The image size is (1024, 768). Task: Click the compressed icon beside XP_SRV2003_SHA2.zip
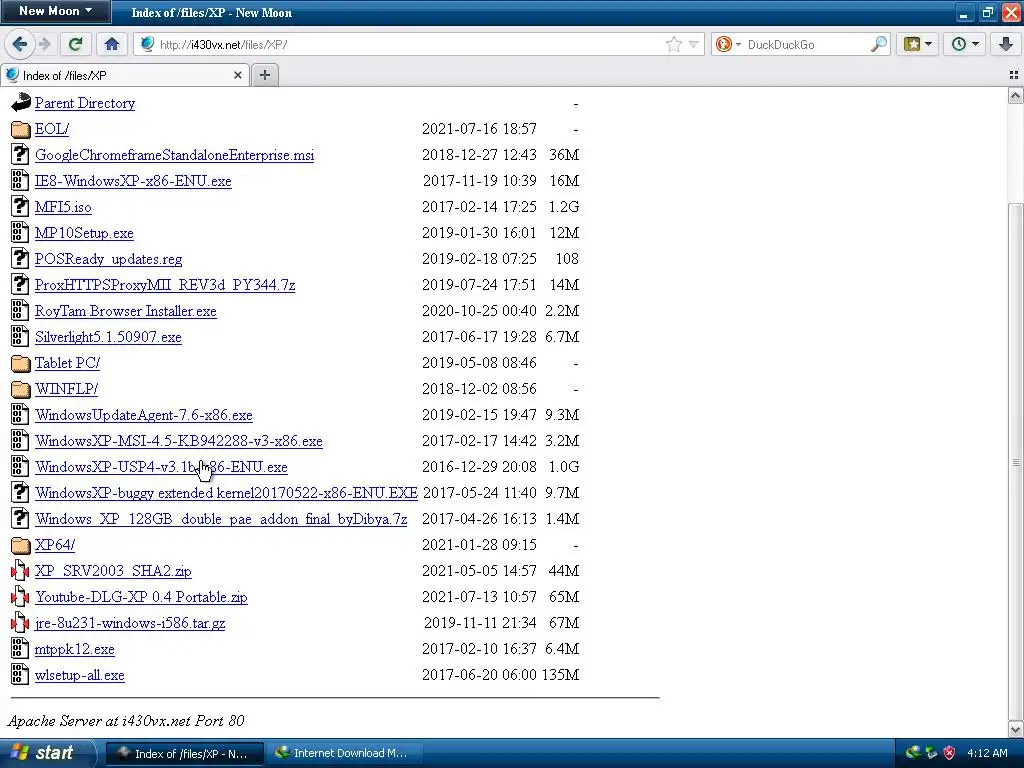[20, 571]
